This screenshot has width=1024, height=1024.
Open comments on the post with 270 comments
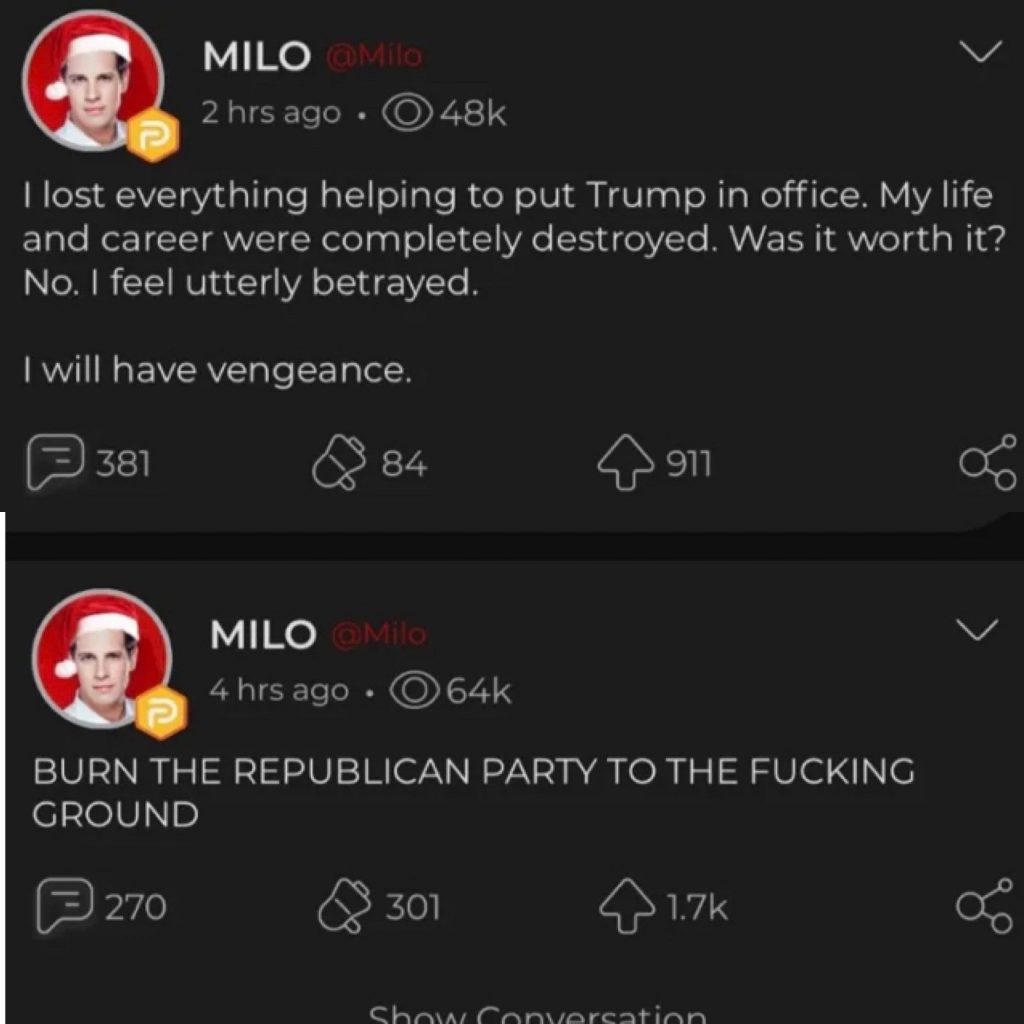tap(57, 906)
